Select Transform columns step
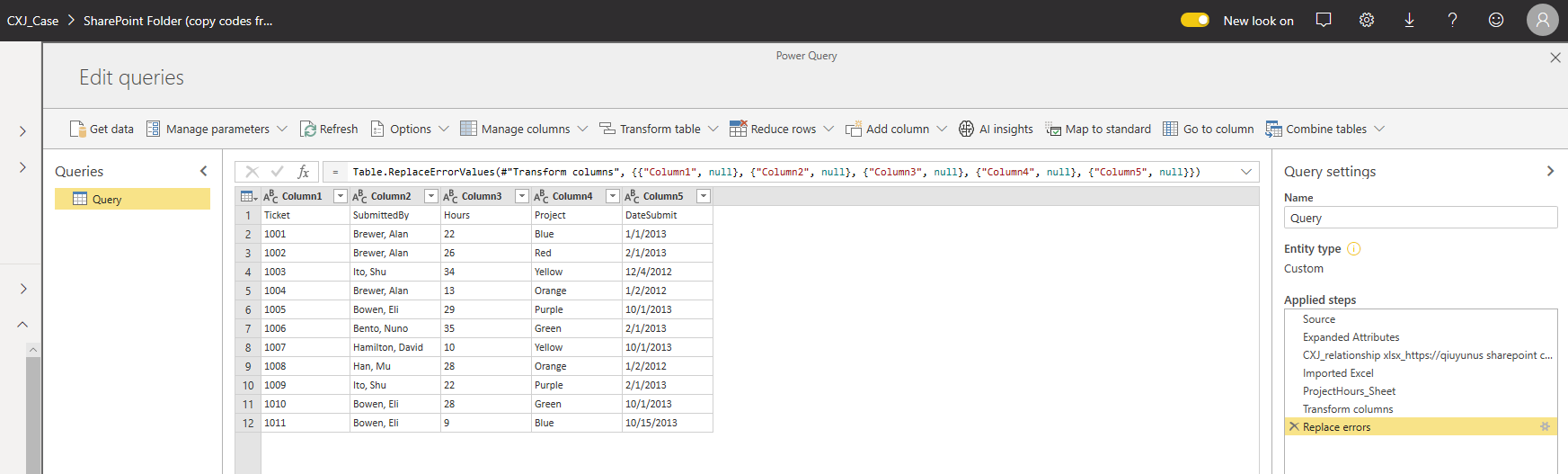The height and width of the screenshot is (474, 1568). tap(1421, 409)
